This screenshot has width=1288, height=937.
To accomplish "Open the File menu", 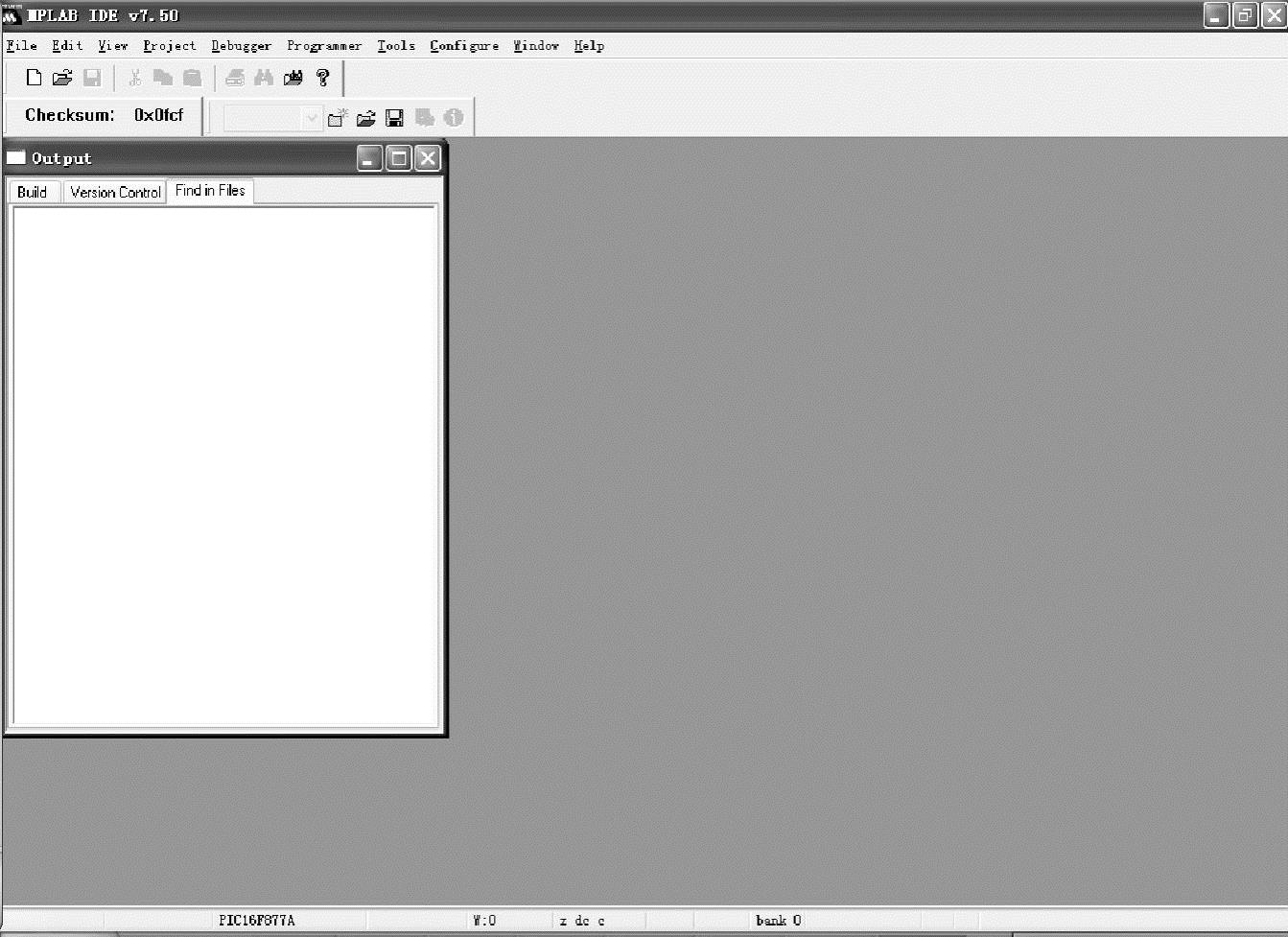I will tap(21, 45).
